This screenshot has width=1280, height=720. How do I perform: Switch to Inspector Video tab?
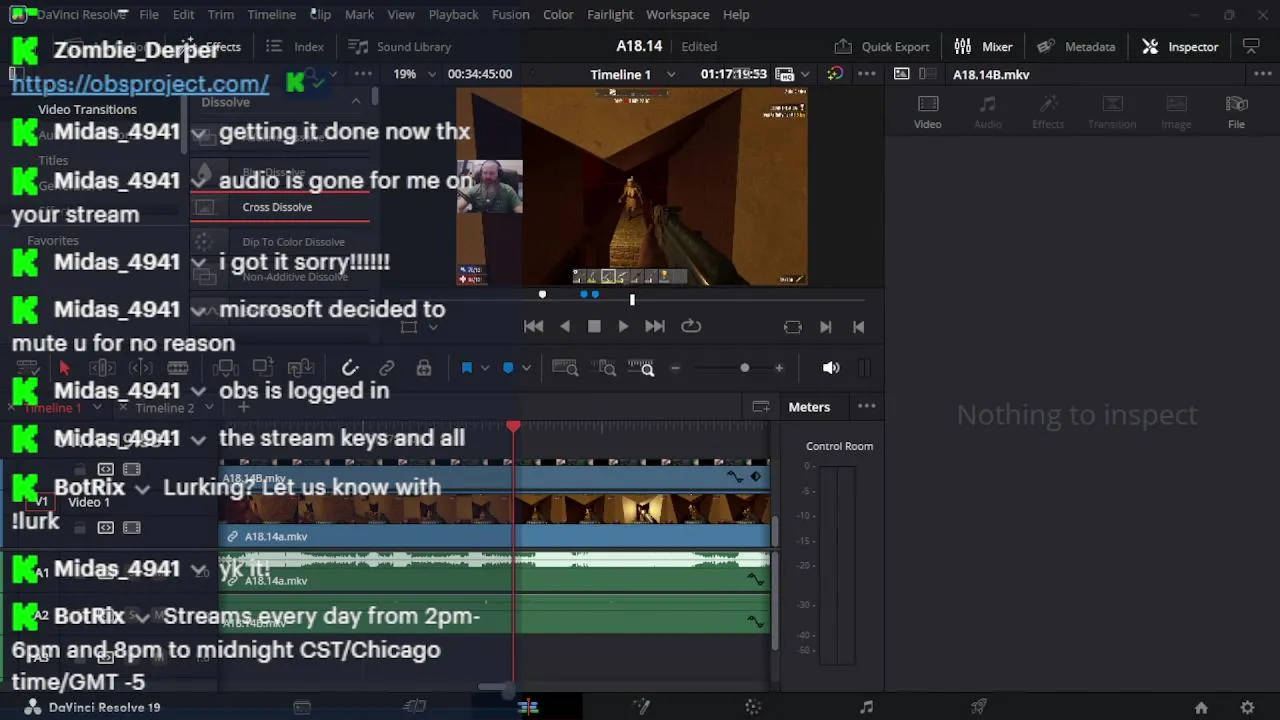click(x=927, y=112)
